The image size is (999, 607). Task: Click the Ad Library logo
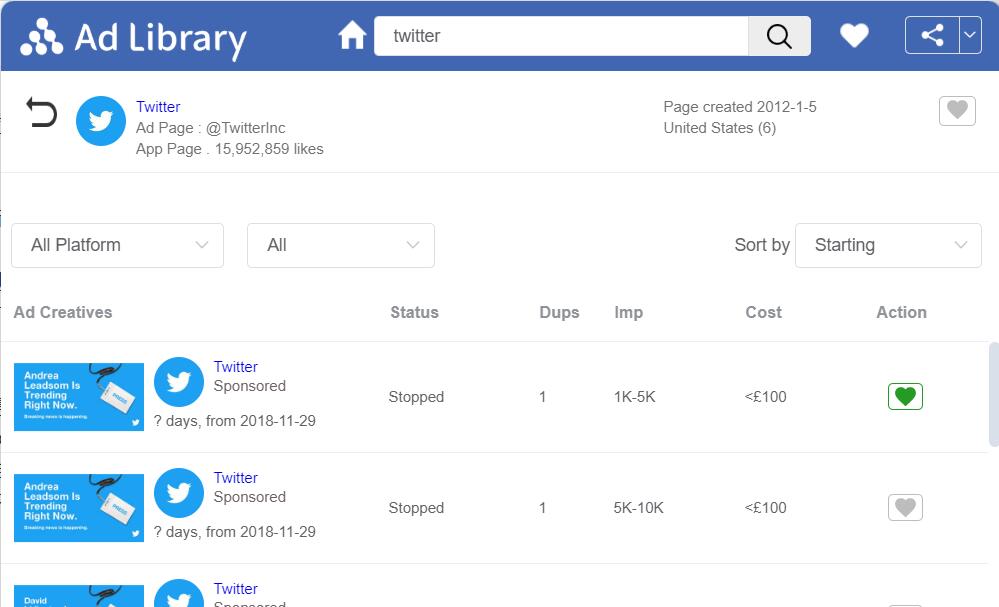pyautogui.click(x=133, y=38)
